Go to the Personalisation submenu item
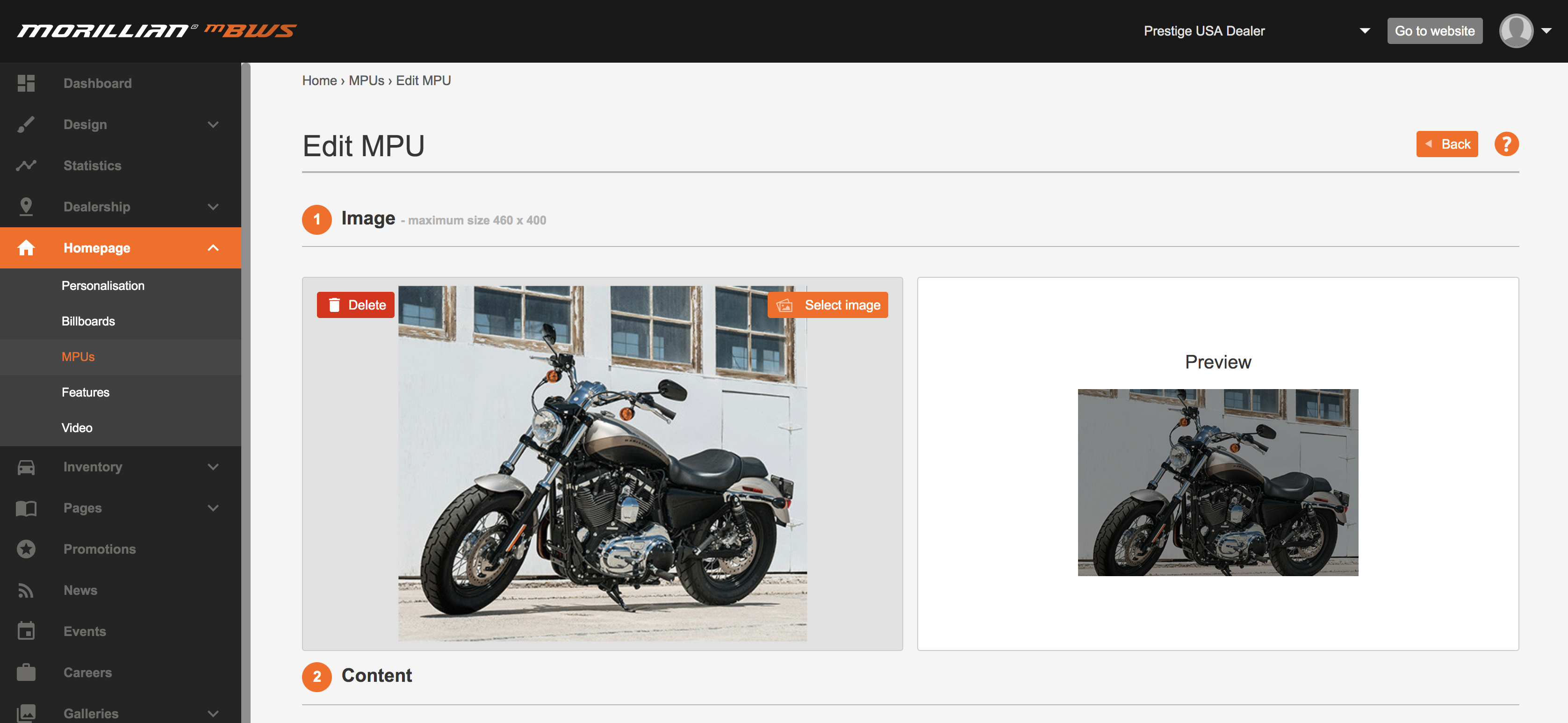This screenshot has height=723, width=1568. click(103, 286)
